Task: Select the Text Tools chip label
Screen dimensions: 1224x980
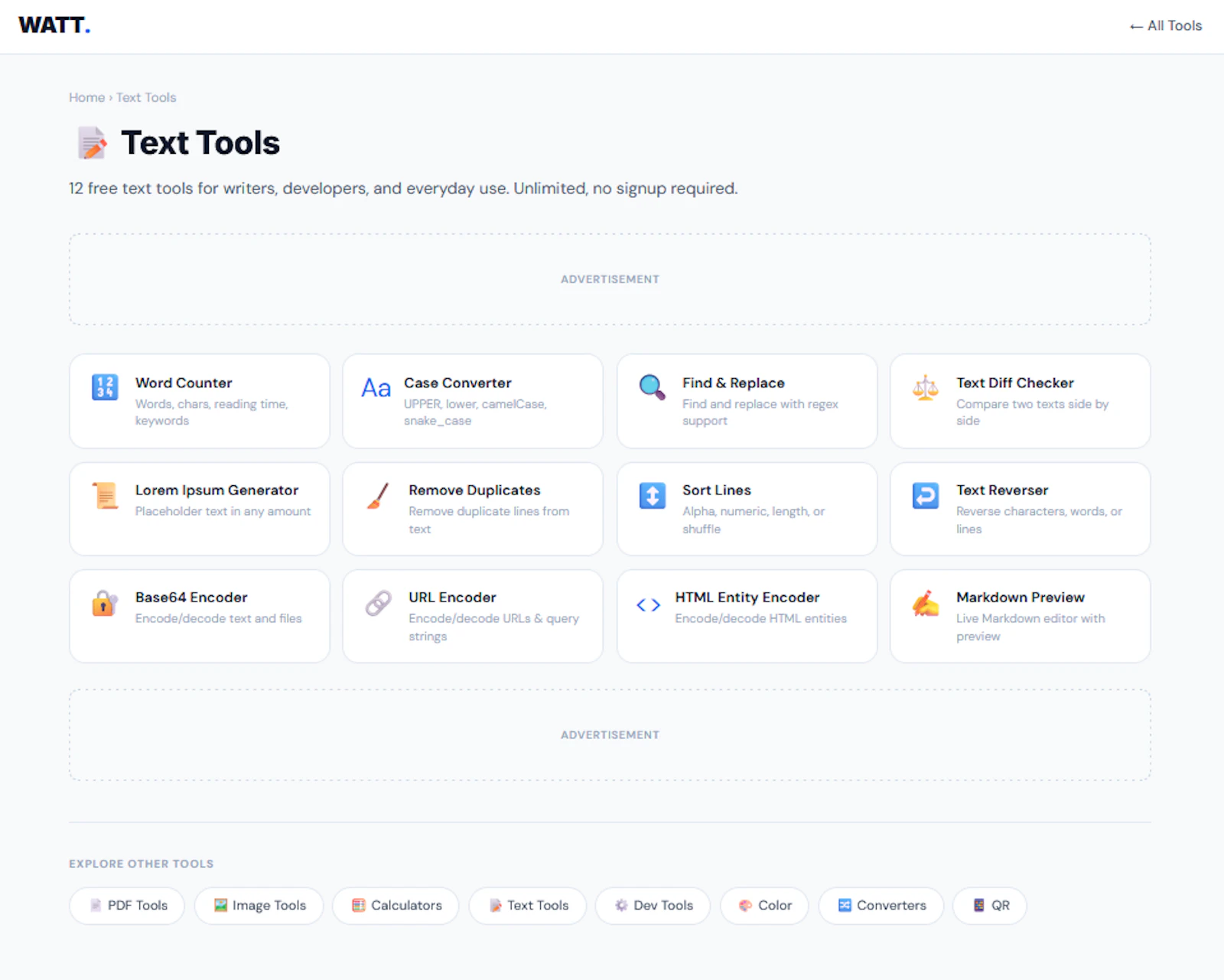Action: (538, 906)
